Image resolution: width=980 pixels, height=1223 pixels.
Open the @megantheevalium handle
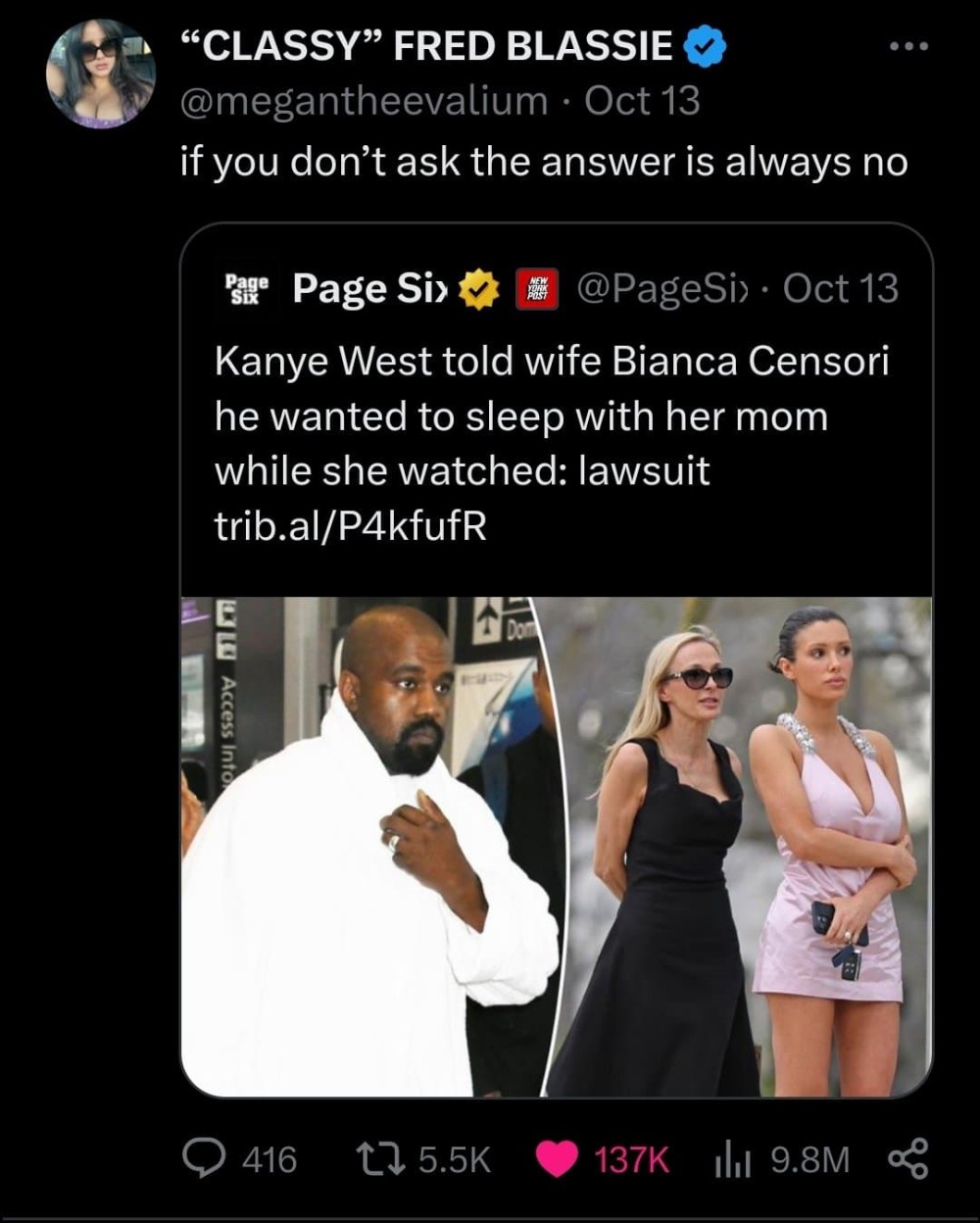[x=365, y=99]
